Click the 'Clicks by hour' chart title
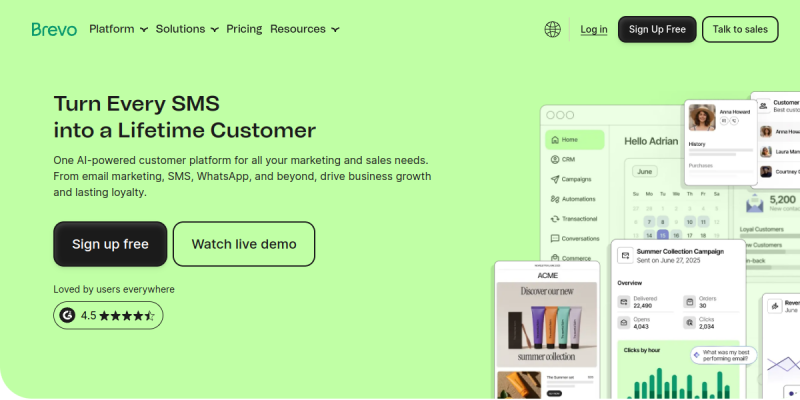Image resolution: width=800 pixels, height=400 pixels. [642, 351]
